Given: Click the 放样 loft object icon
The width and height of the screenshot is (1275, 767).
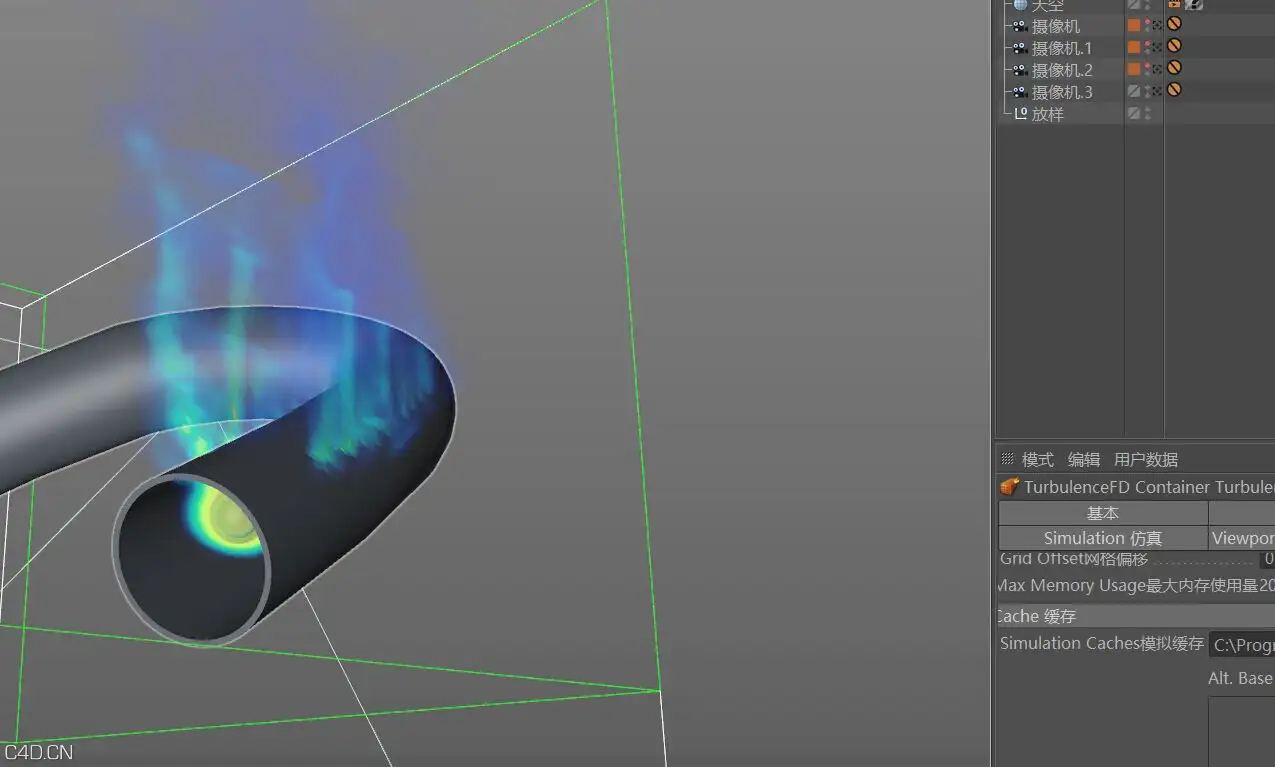Looking at the screenshot, I should [x=1020, y=113].
